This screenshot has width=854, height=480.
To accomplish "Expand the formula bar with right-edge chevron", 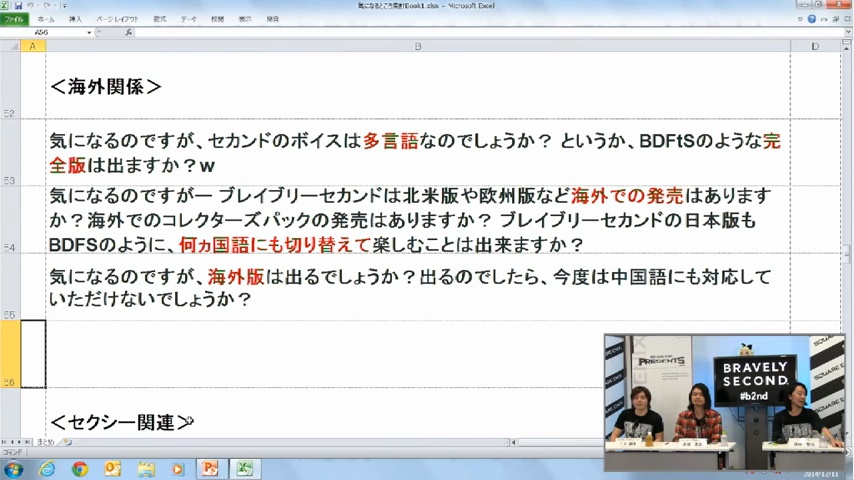I will pos(847,33).
